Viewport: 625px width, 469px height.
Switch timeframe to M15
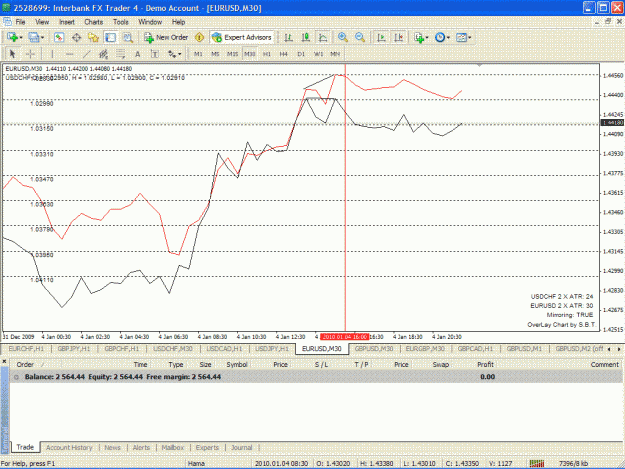pos(232,54)
